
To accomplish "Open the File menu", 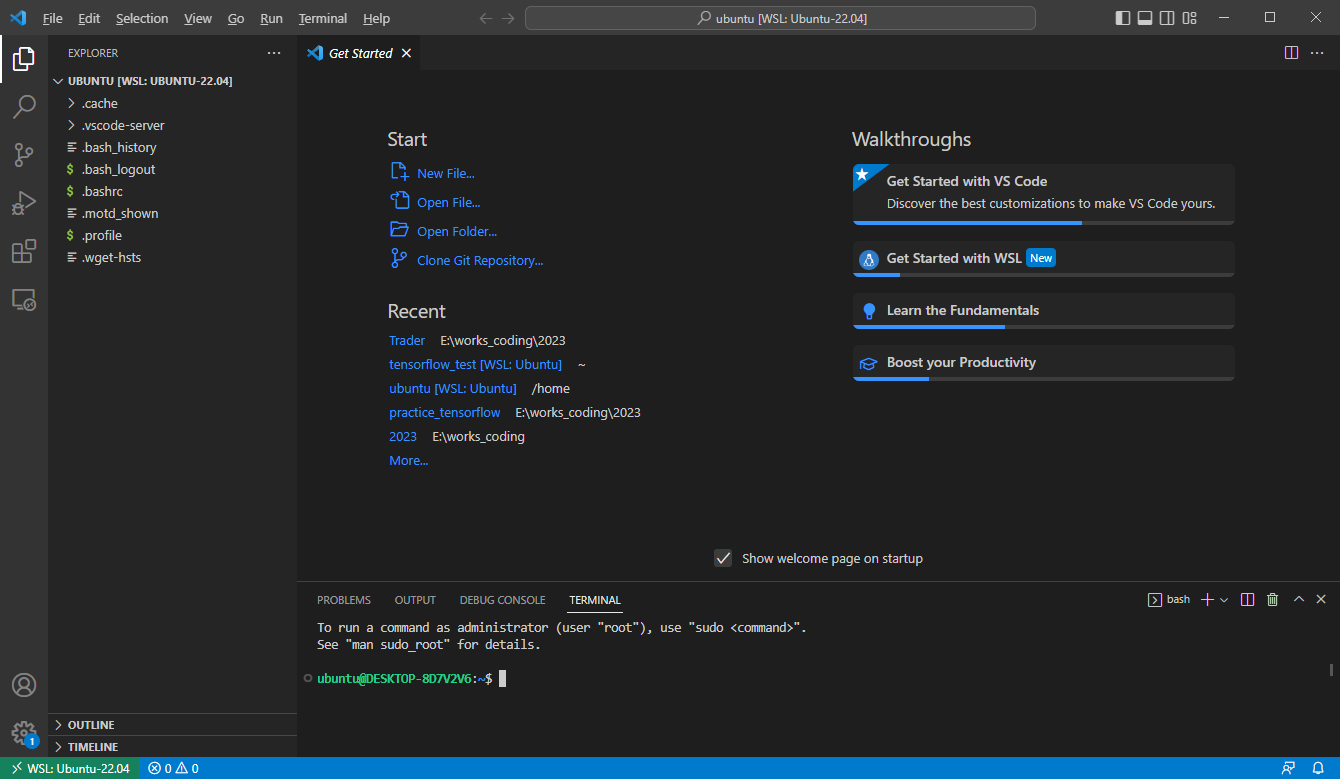I will click(x=52, y=18).
